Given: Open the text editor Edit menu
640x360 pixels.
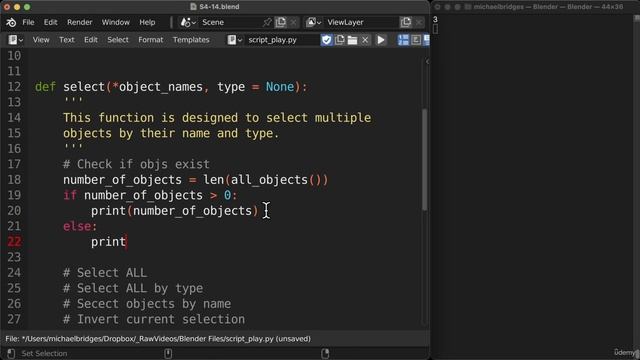Looking at the screenshot, I should pos(91,40).
